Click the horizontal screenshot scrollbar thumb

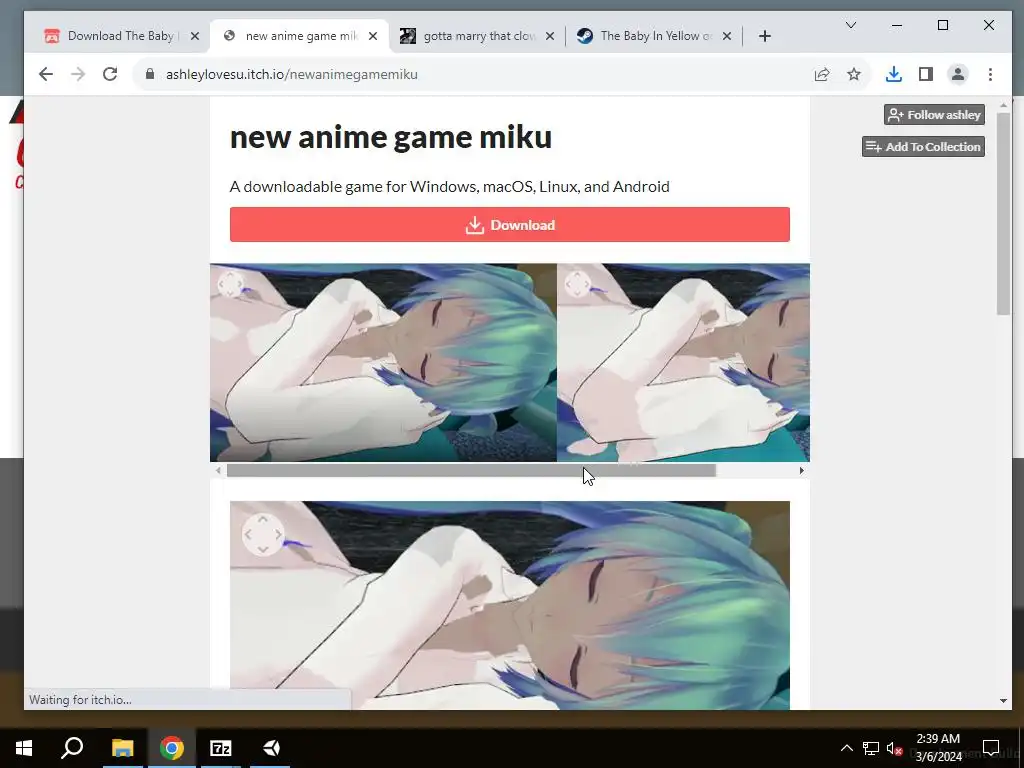(471, 470)
